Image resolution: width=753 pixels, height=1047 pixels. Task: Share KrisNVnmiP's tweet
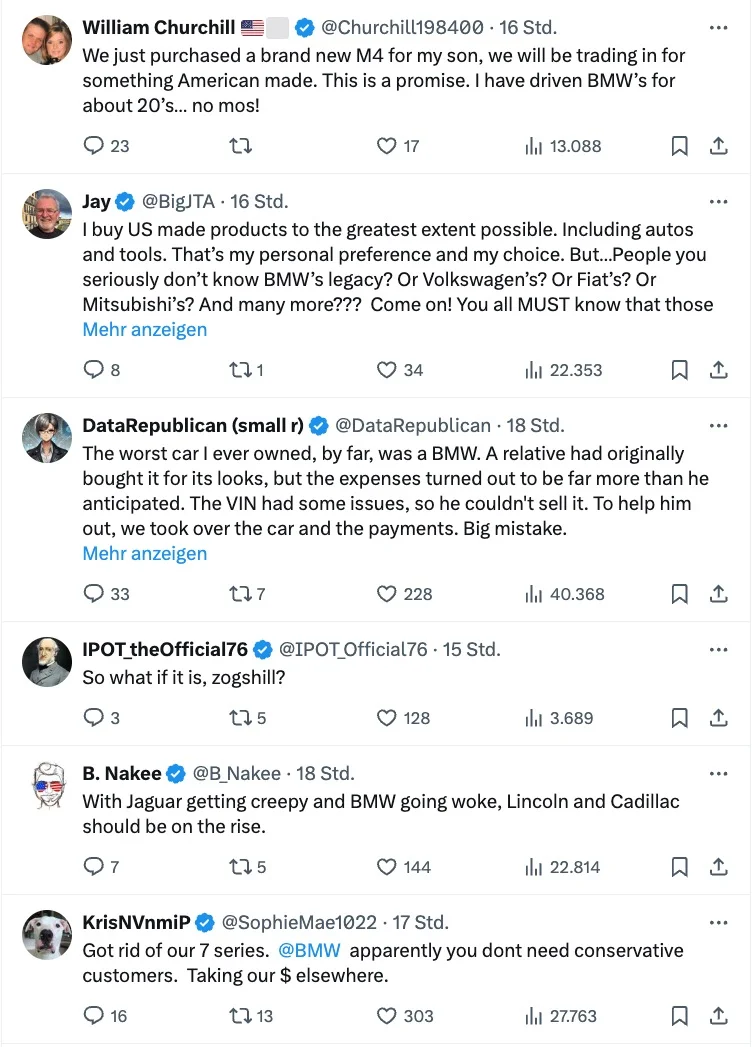pyautogui.click(x=718, y=1016)
